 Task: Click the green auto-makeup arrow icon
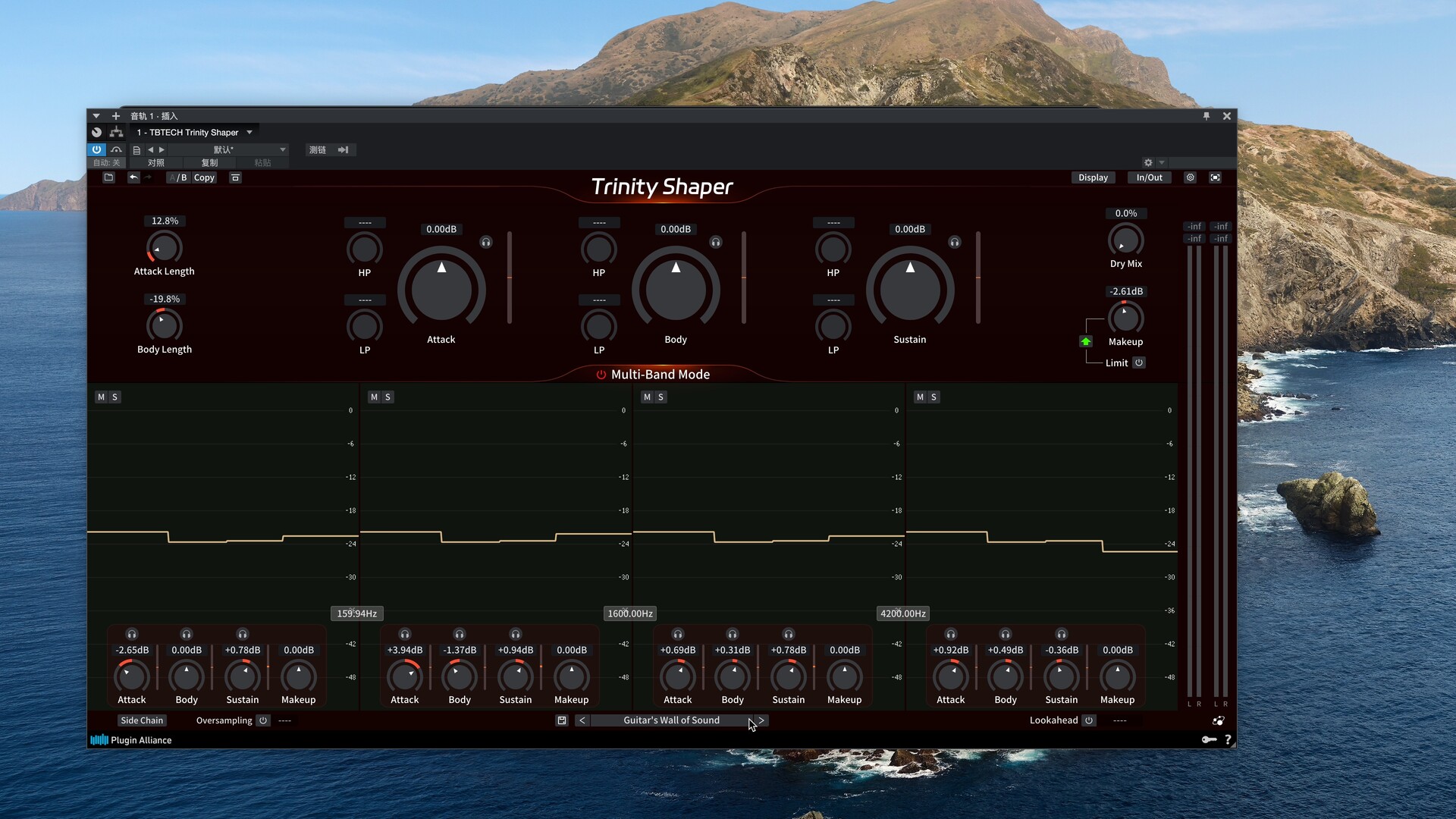pos(1086,341)
